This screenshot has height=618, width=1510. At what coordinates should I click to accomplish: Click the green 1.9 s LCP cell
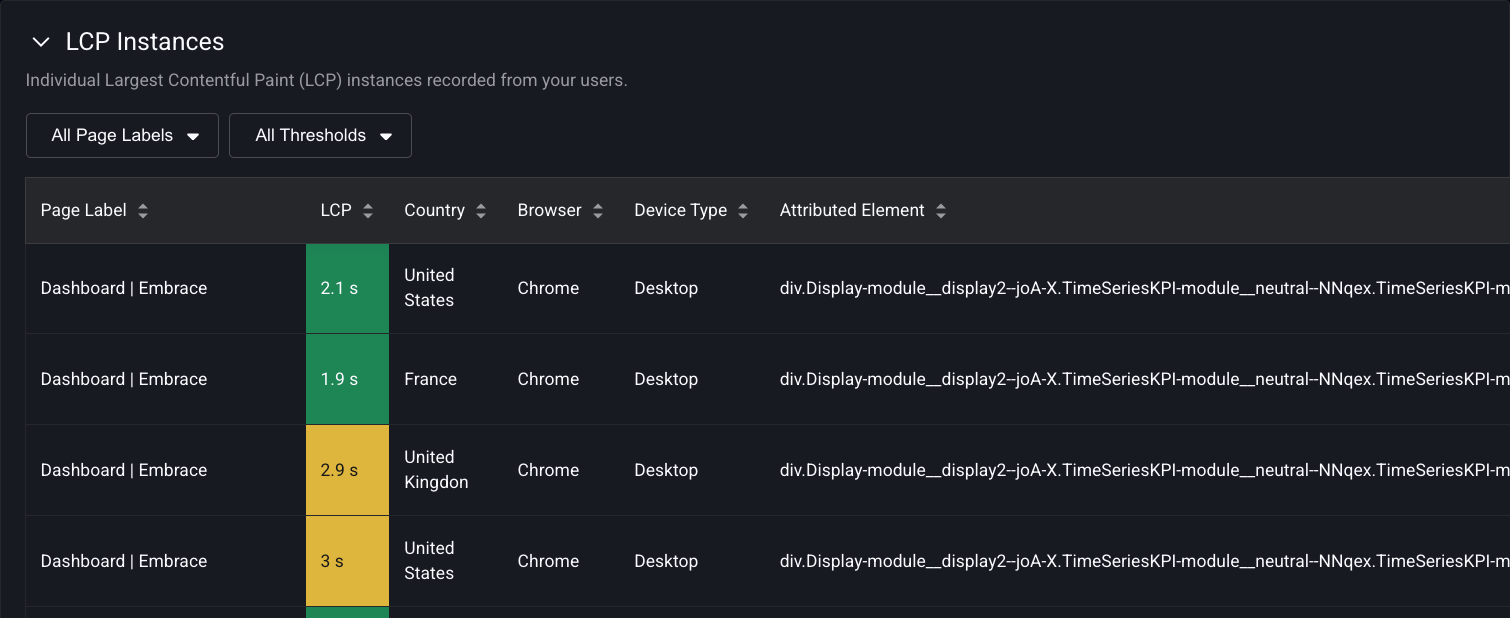[347, 379]
